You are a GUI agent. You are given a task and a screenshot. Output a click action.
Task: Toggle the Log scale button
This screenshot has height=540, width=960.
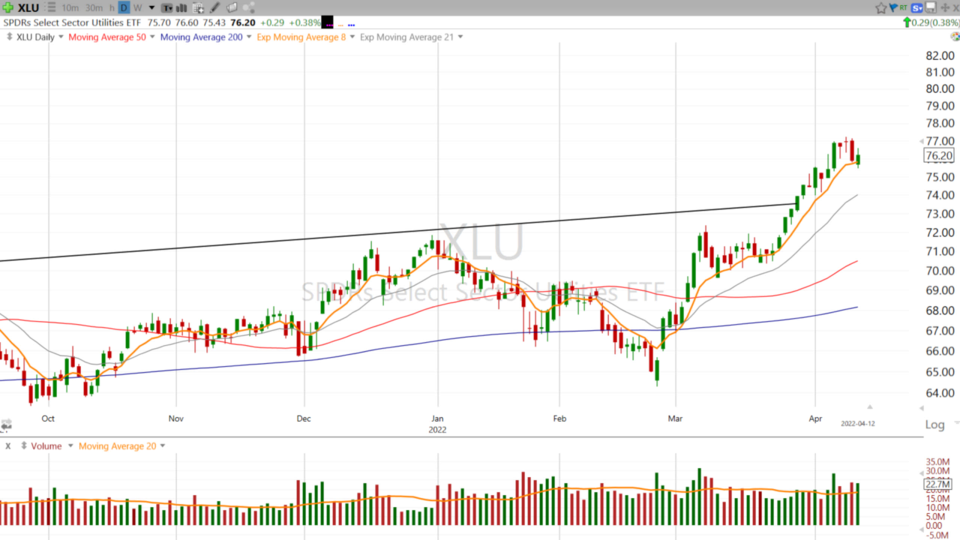pyautogui.click(x=934, y=425)
